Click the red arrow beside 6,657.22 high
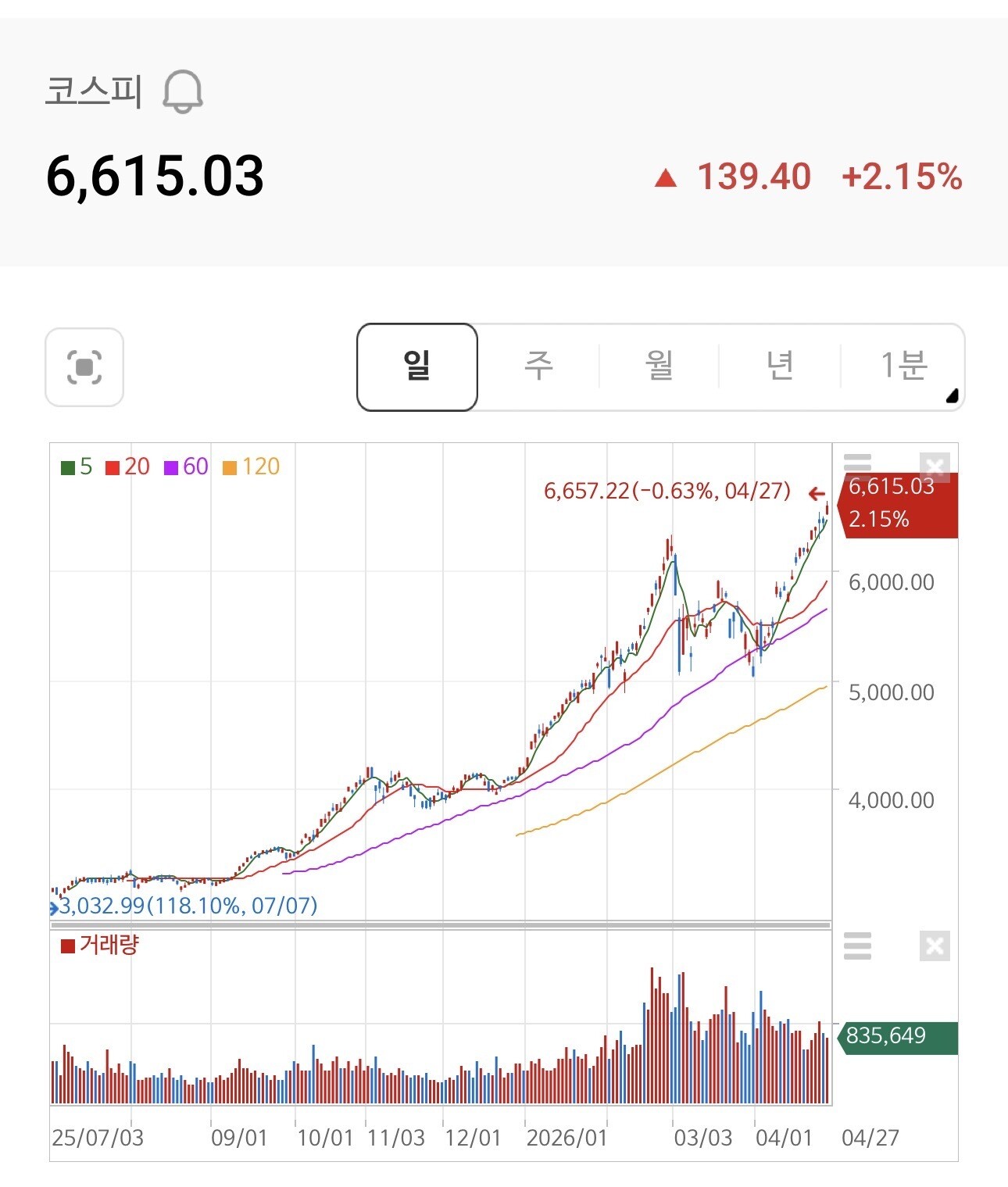 pos(817,493)
